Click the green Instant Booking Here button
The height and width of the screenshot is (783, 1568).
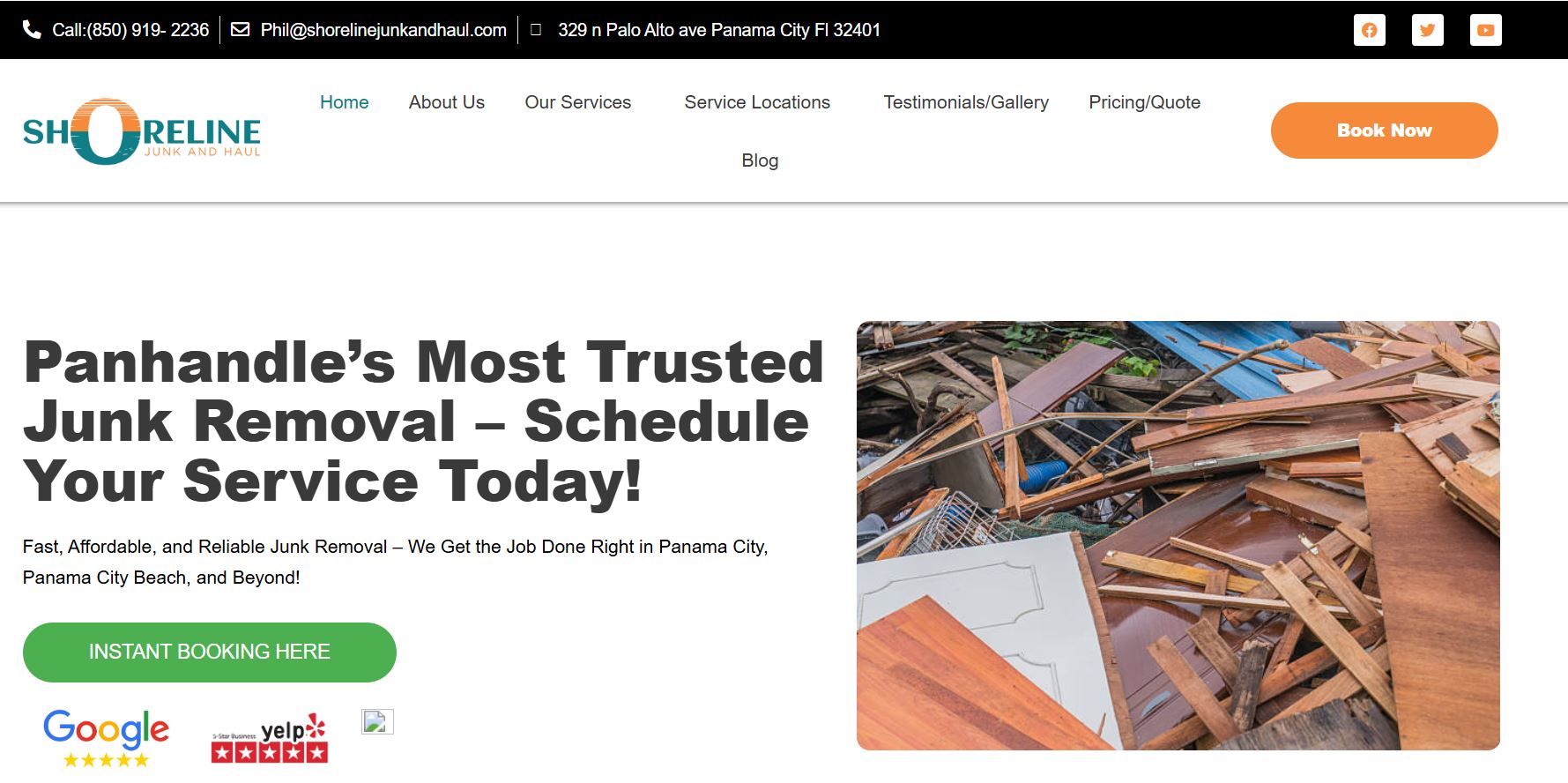(x=210, y=652)
